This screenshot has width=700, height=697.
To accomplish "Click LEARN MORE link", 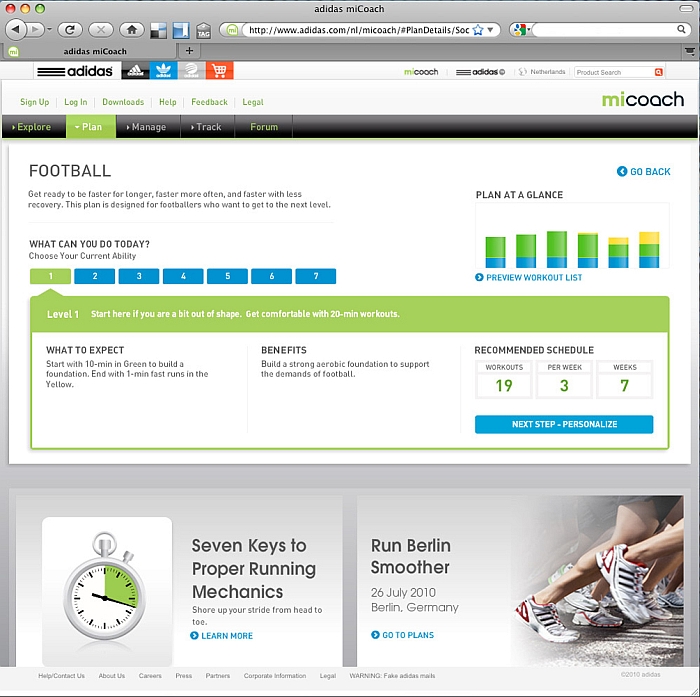I will tap(221, 635).
